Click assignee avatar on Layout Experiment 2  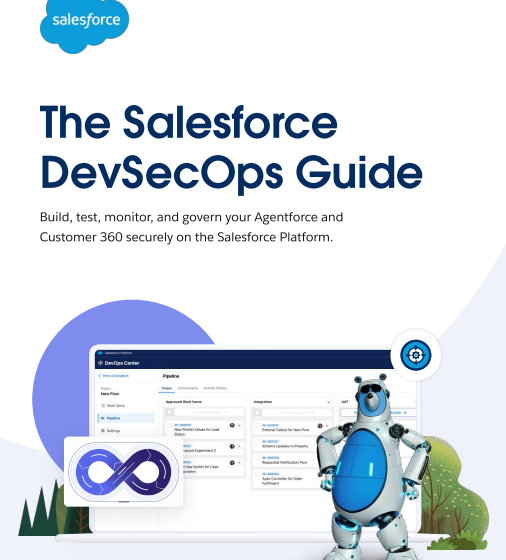[x=232, y=446]
